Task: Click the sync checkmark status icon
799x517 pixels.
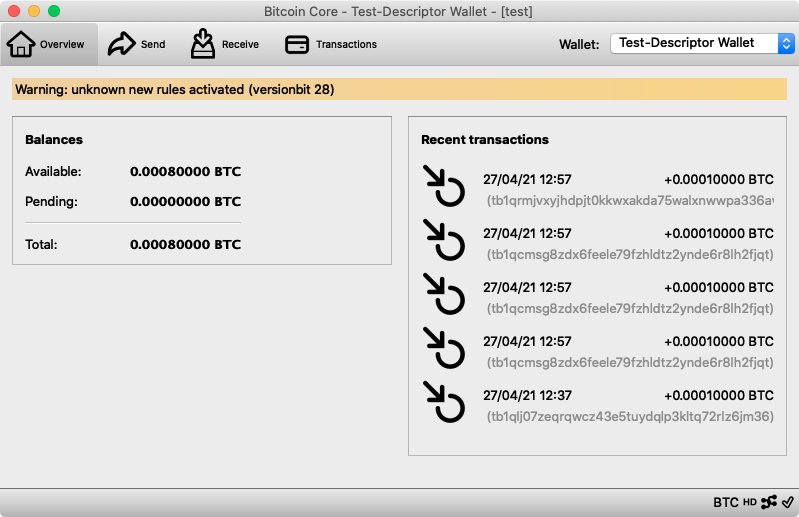Action: pyautogui.click(x=788, y=502)
